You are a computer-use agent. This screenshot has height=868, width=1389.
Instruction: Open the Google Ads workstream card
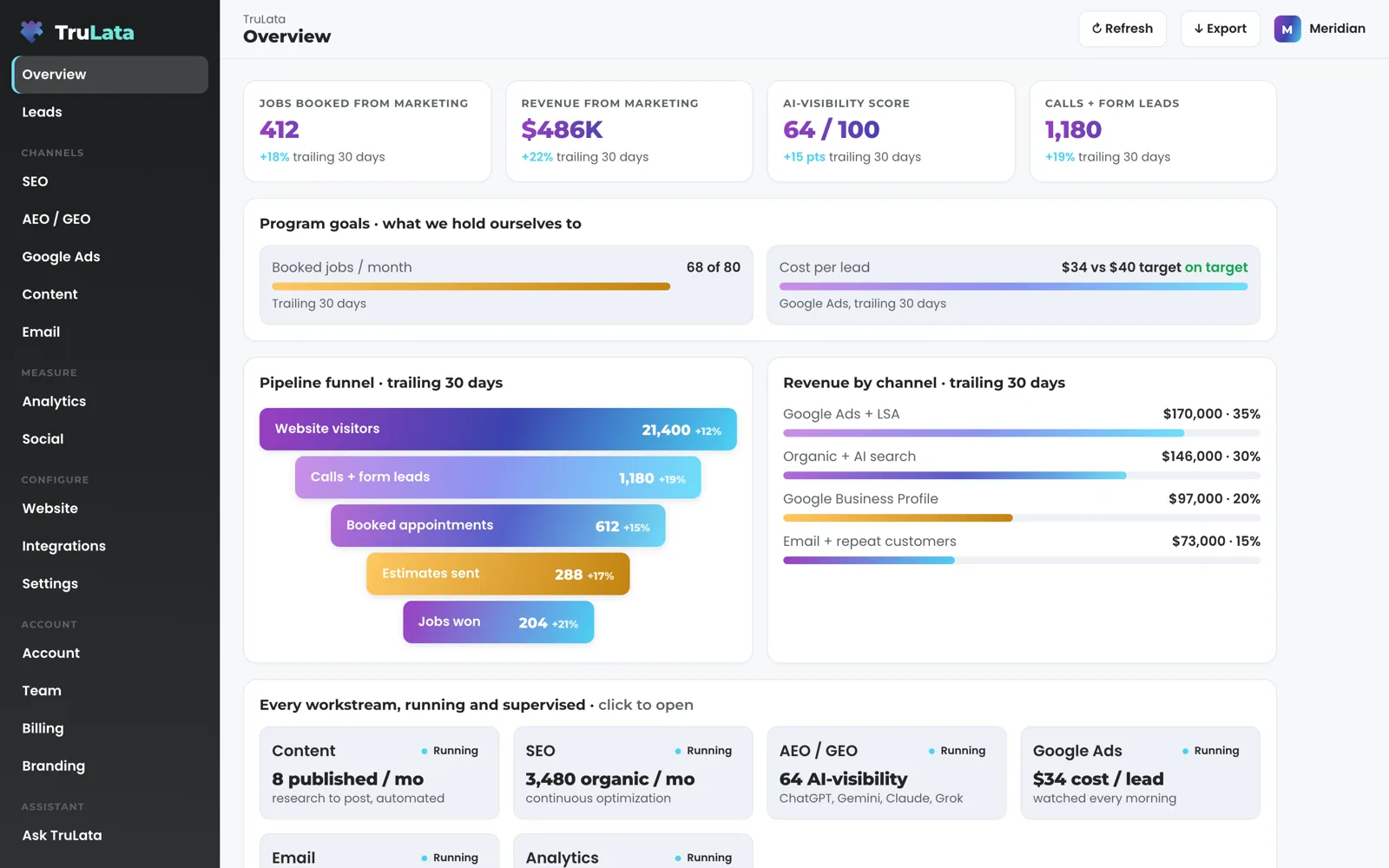(x=1141, y=773)
